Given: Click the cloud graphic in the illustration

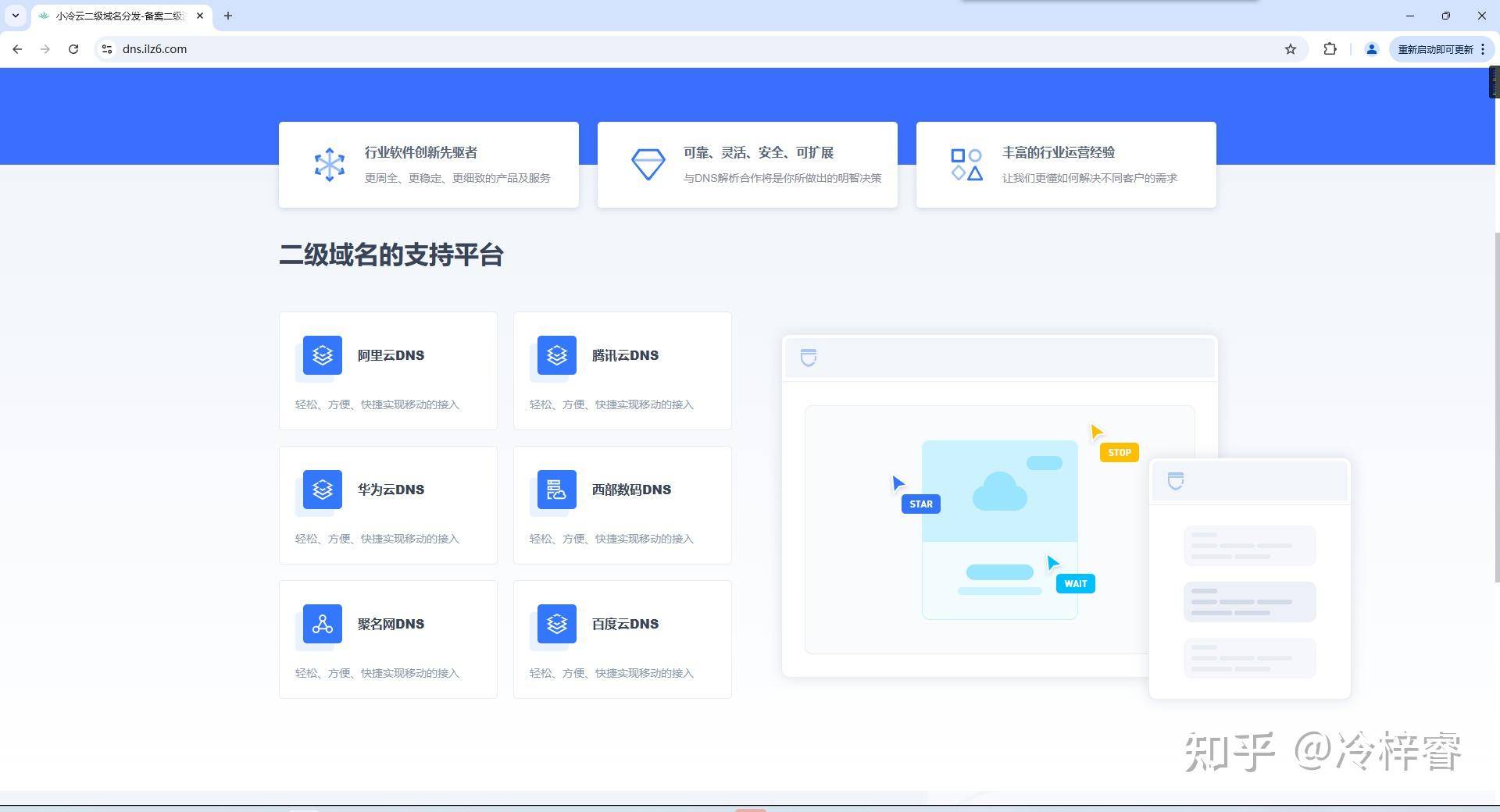Looking at the screenshot, I should tap(999, 491).
